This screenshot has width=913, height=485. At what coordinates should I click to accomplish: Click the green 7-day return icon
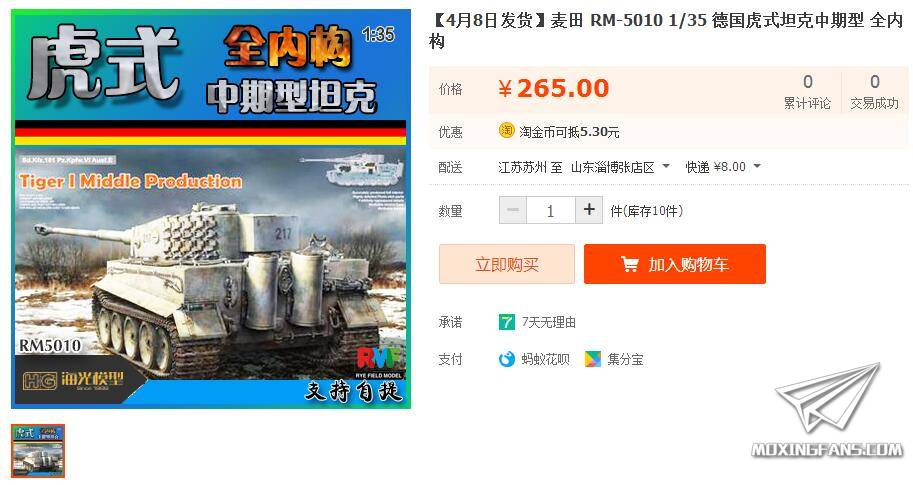(507, 322)
